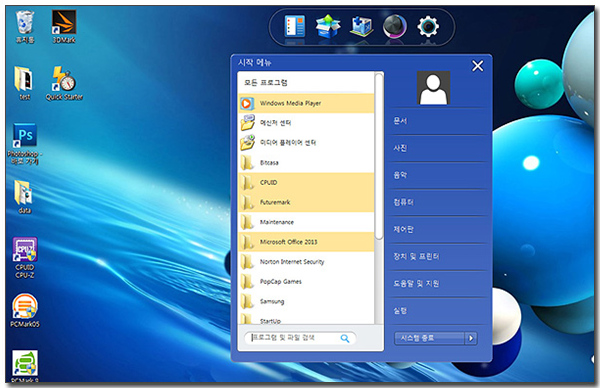Open the puzzle piece widget icon in dock
This screenshot has width=600, height=388.
click(362, 26)
